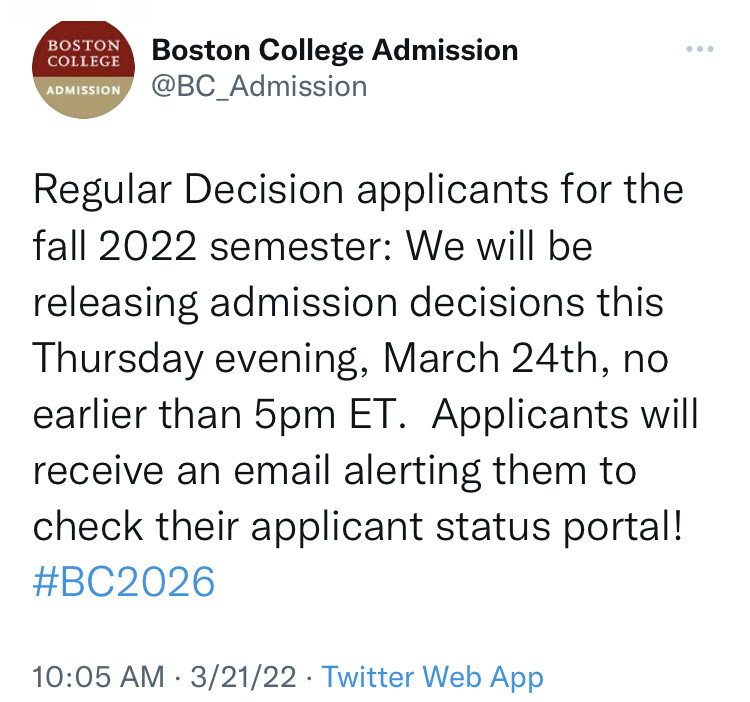
Task: Open the #BC2026 hashtag
Action: click(124, 581)
